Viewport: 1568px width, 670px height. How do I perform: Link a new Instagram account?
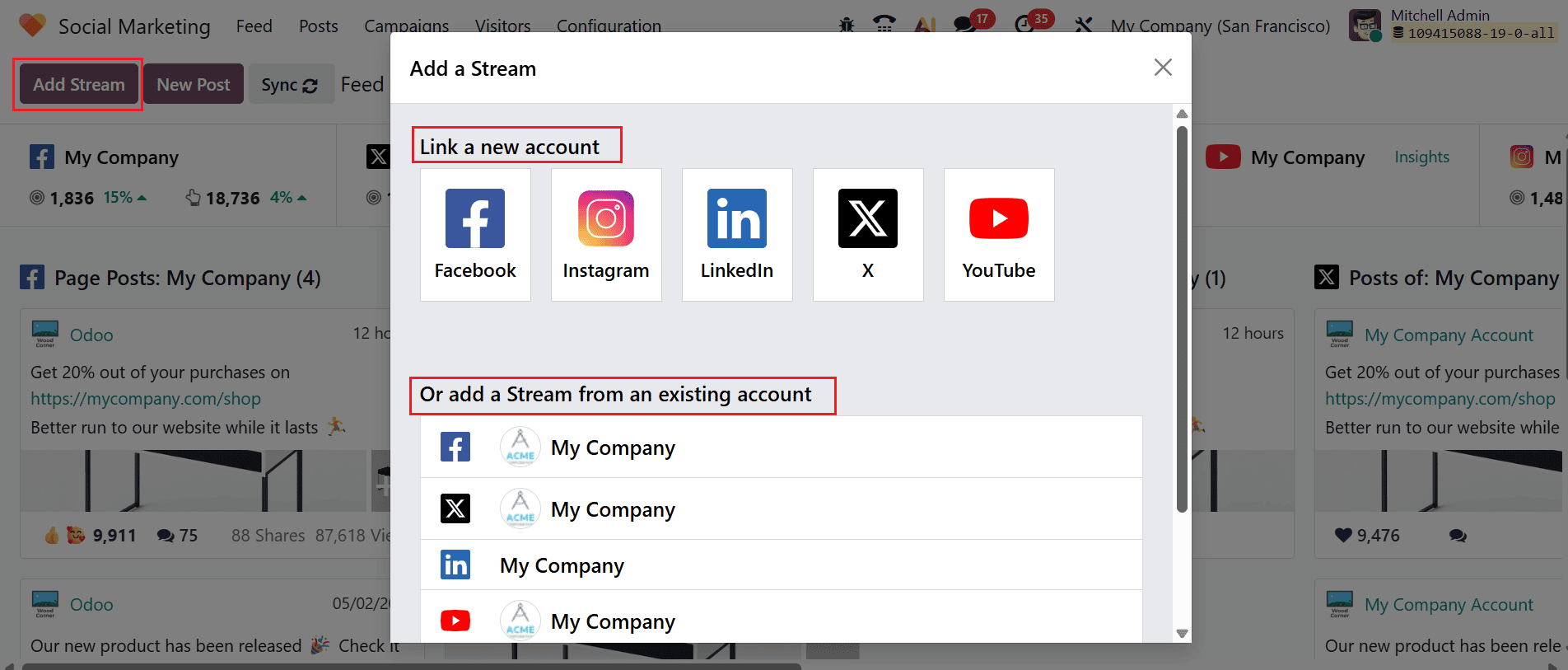pyautogui.click(x=606, y=235)
